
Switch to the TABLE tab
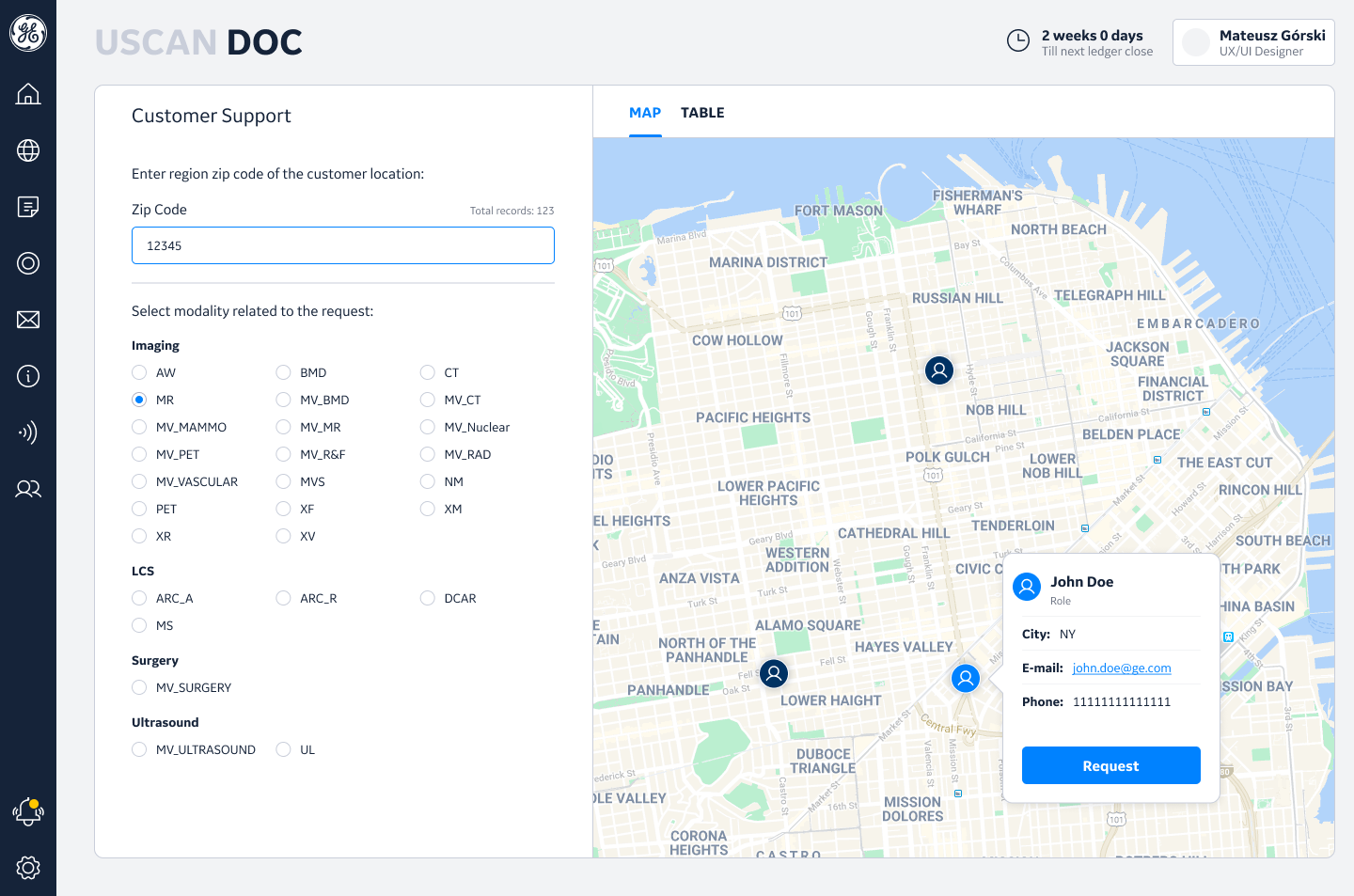[x=702, y=113]
